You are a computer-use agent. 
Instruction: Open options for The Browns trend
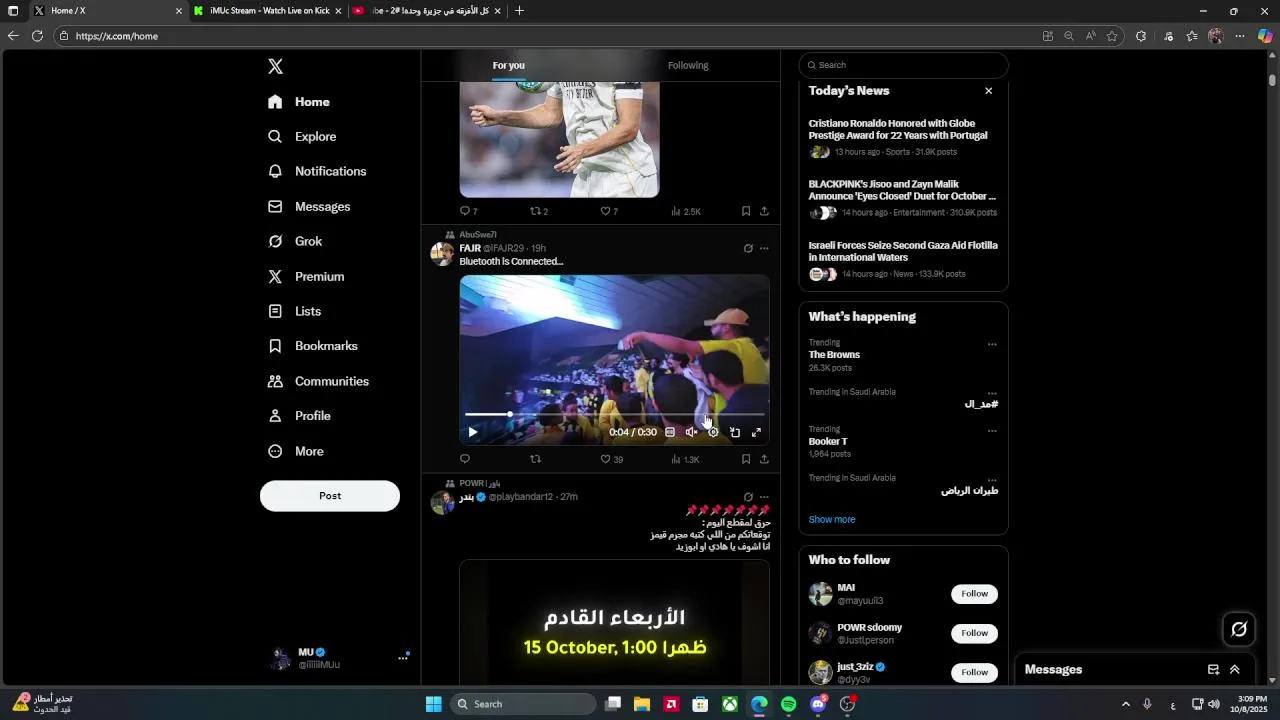(x=992, y=344)
